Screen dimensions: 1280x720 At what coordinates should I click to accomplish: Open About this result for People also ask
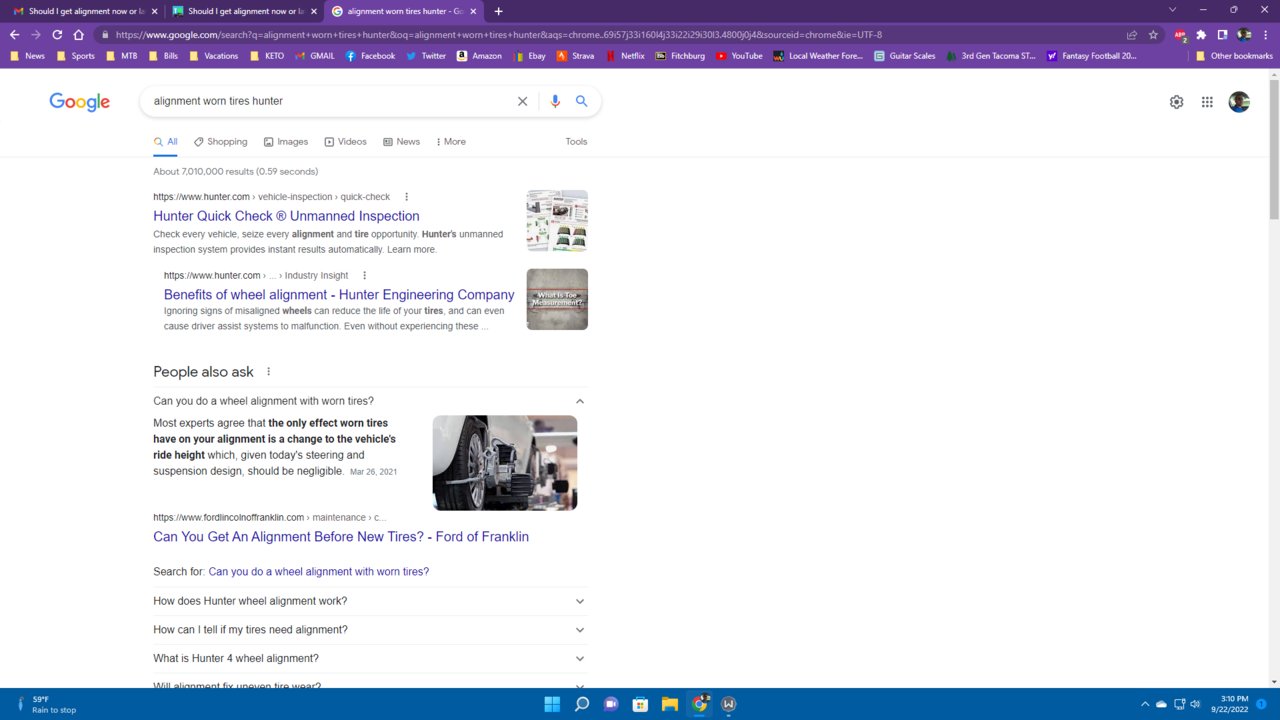pos(268,372)
